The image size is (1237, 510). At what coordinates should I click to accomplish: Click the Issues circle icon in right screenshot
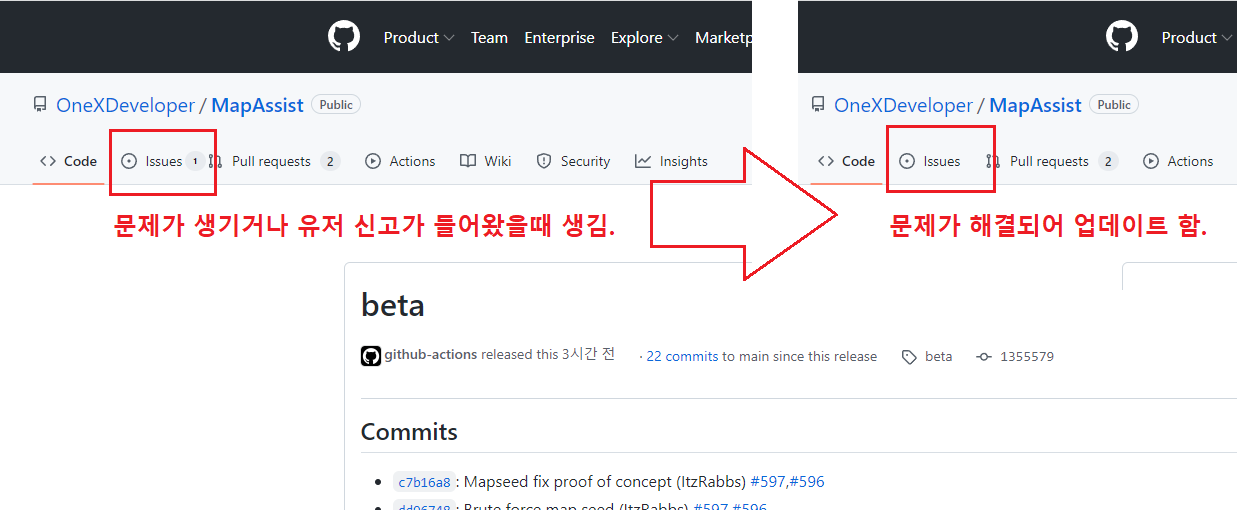coord(907,161)
